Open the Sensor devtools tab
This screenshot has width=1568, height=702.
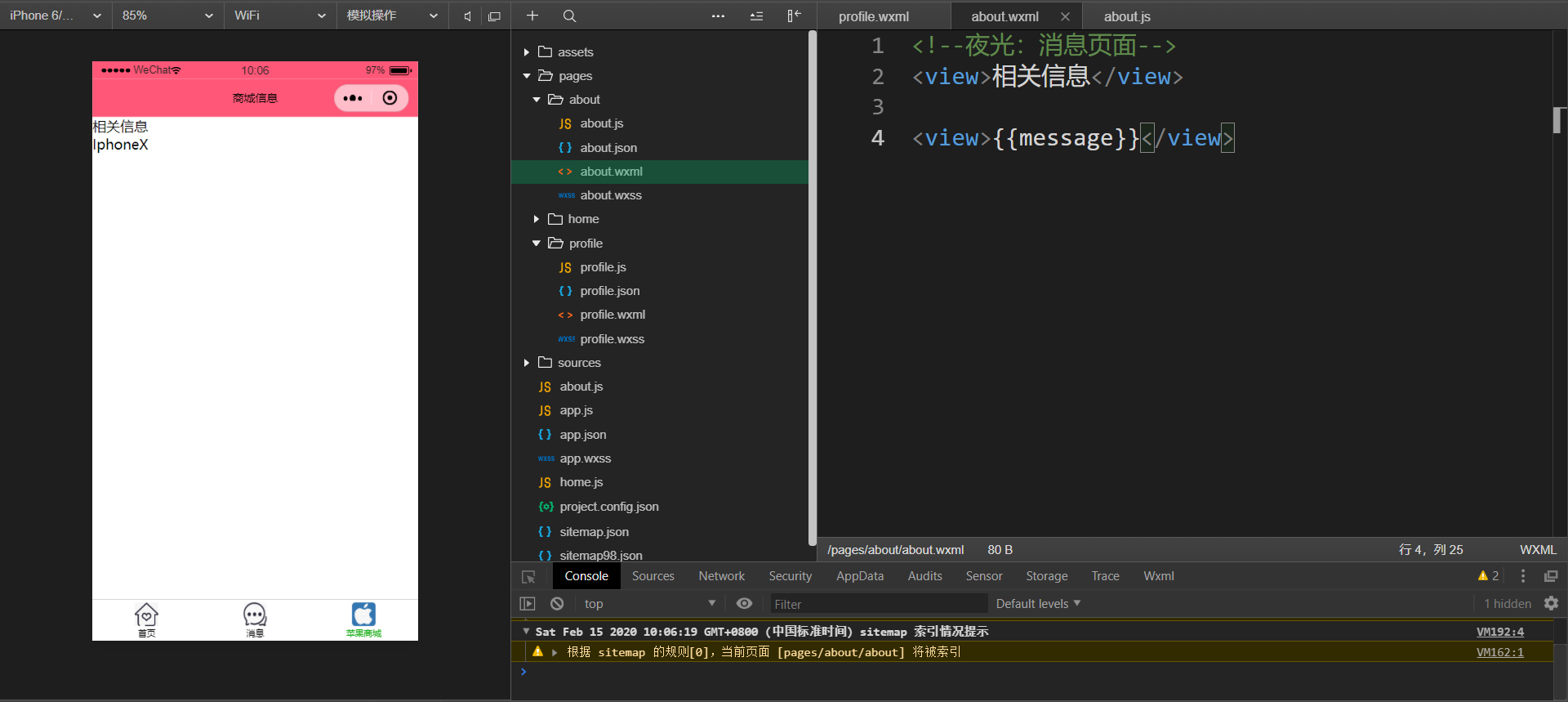click(984, 576)
